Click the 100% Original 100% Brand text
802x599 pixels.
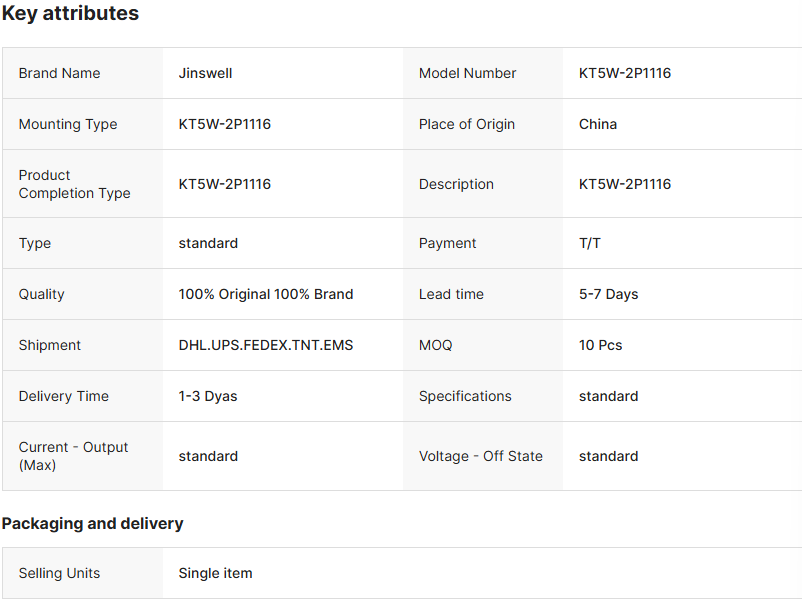coord(265,294)
